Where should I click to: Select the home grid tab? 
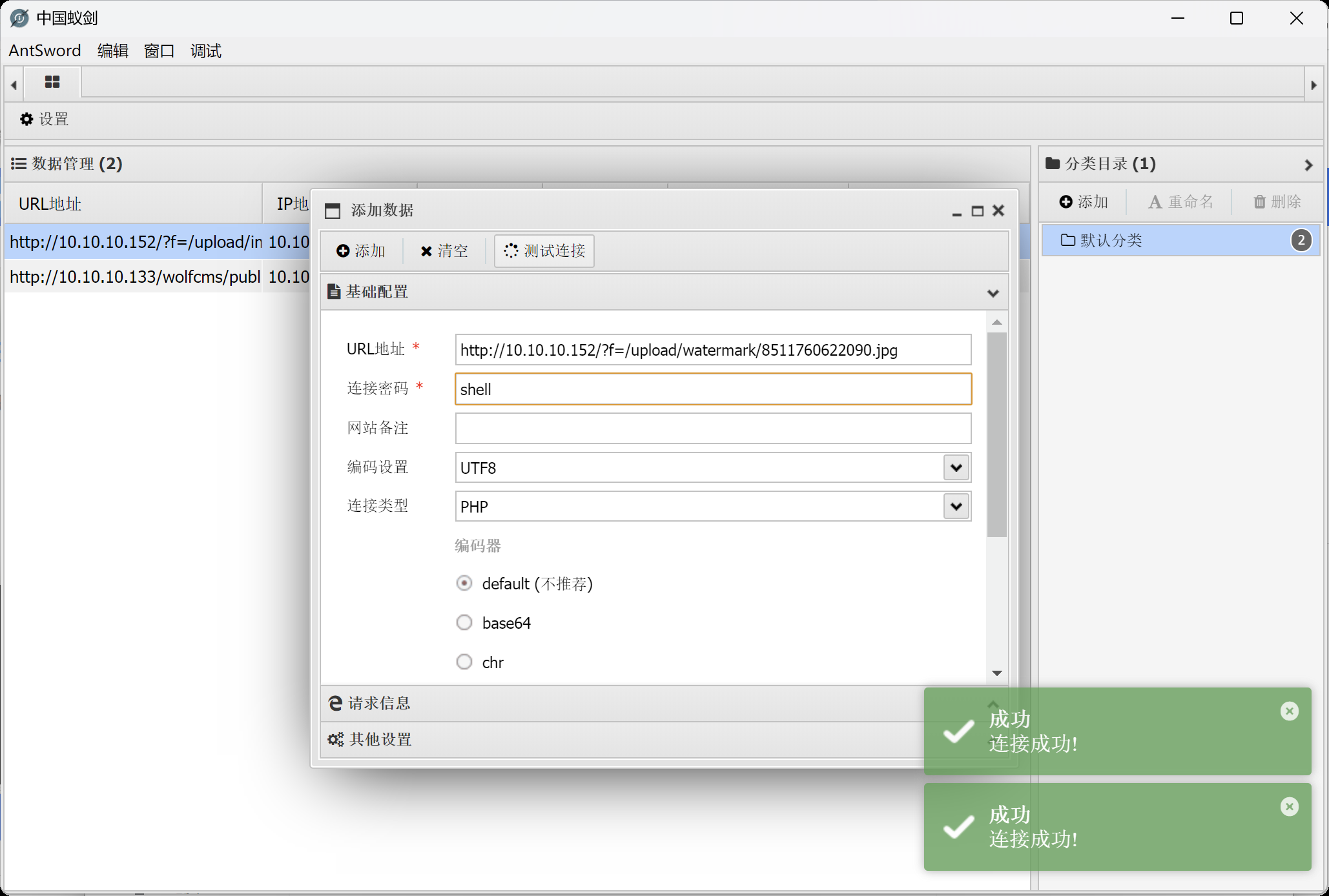(x=52, y=82)
